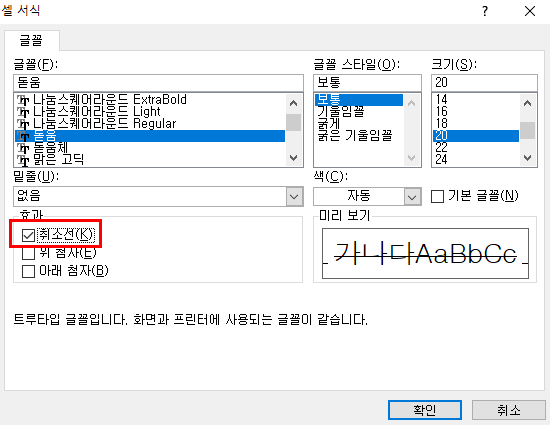
Task: Close the 셀 서식 dialog
Action: click(530, 11)
